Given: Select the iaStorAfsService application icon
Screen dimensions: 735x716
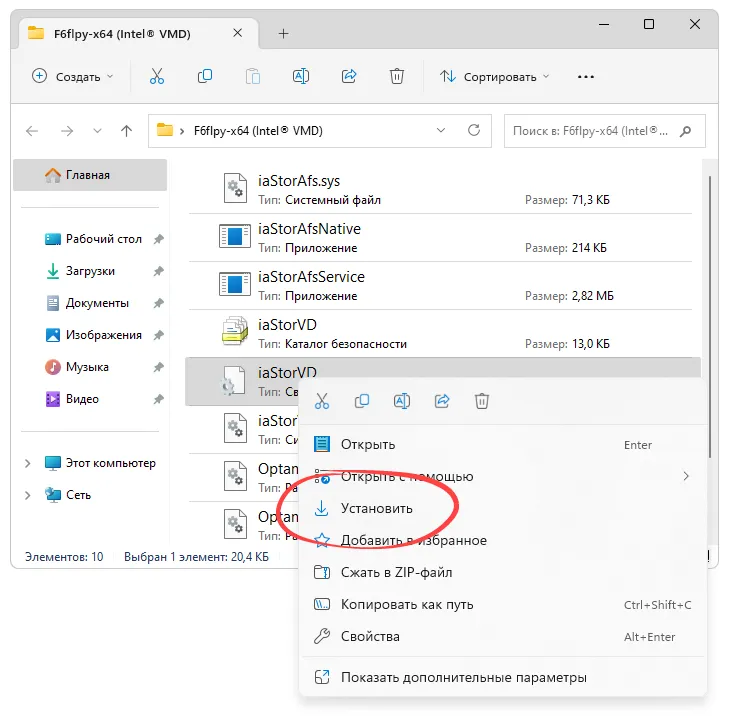Looking at the screenshot, I should pos(235,284).
